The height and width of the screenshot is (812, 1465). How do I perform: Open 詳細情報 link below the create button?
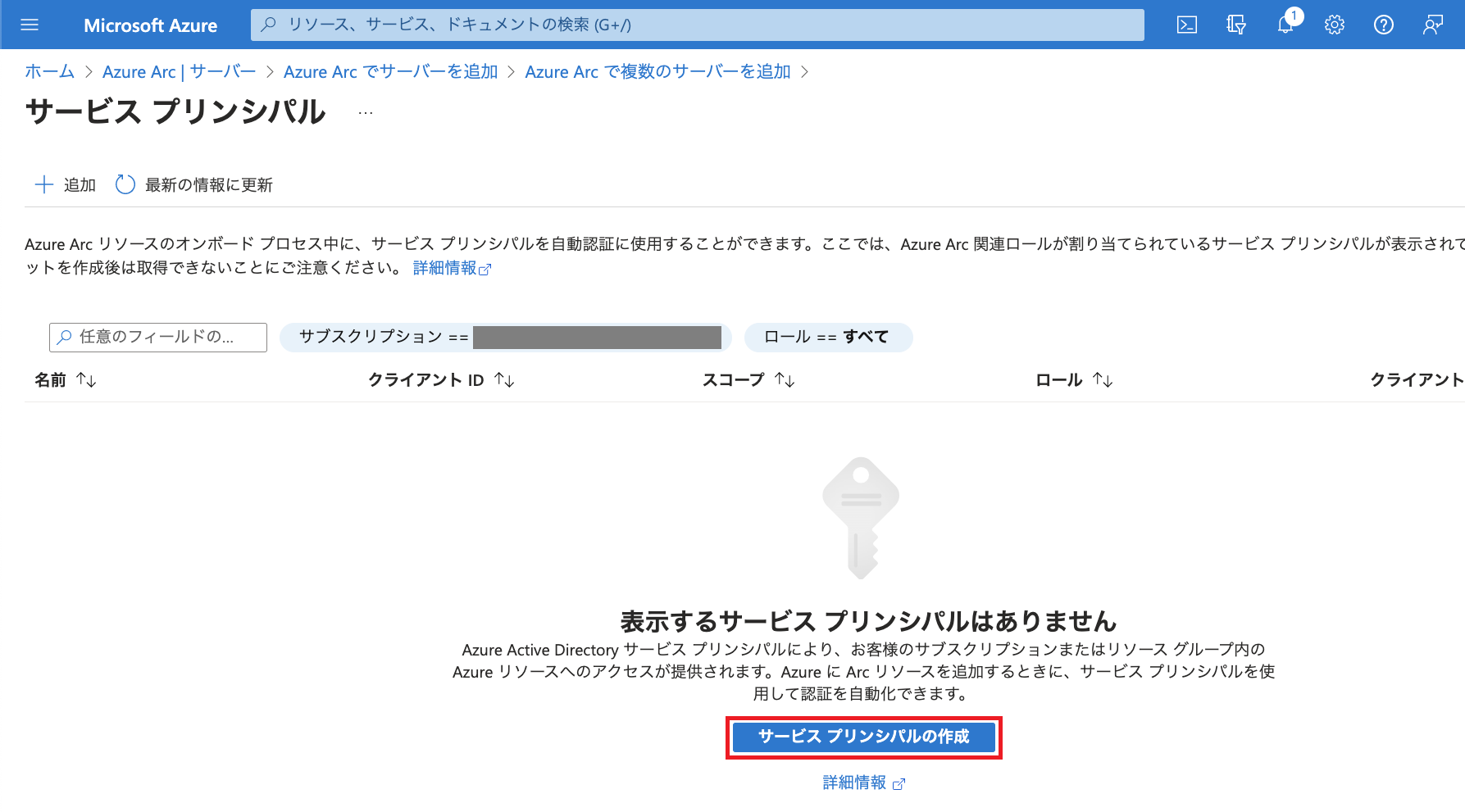click(863, 783)
